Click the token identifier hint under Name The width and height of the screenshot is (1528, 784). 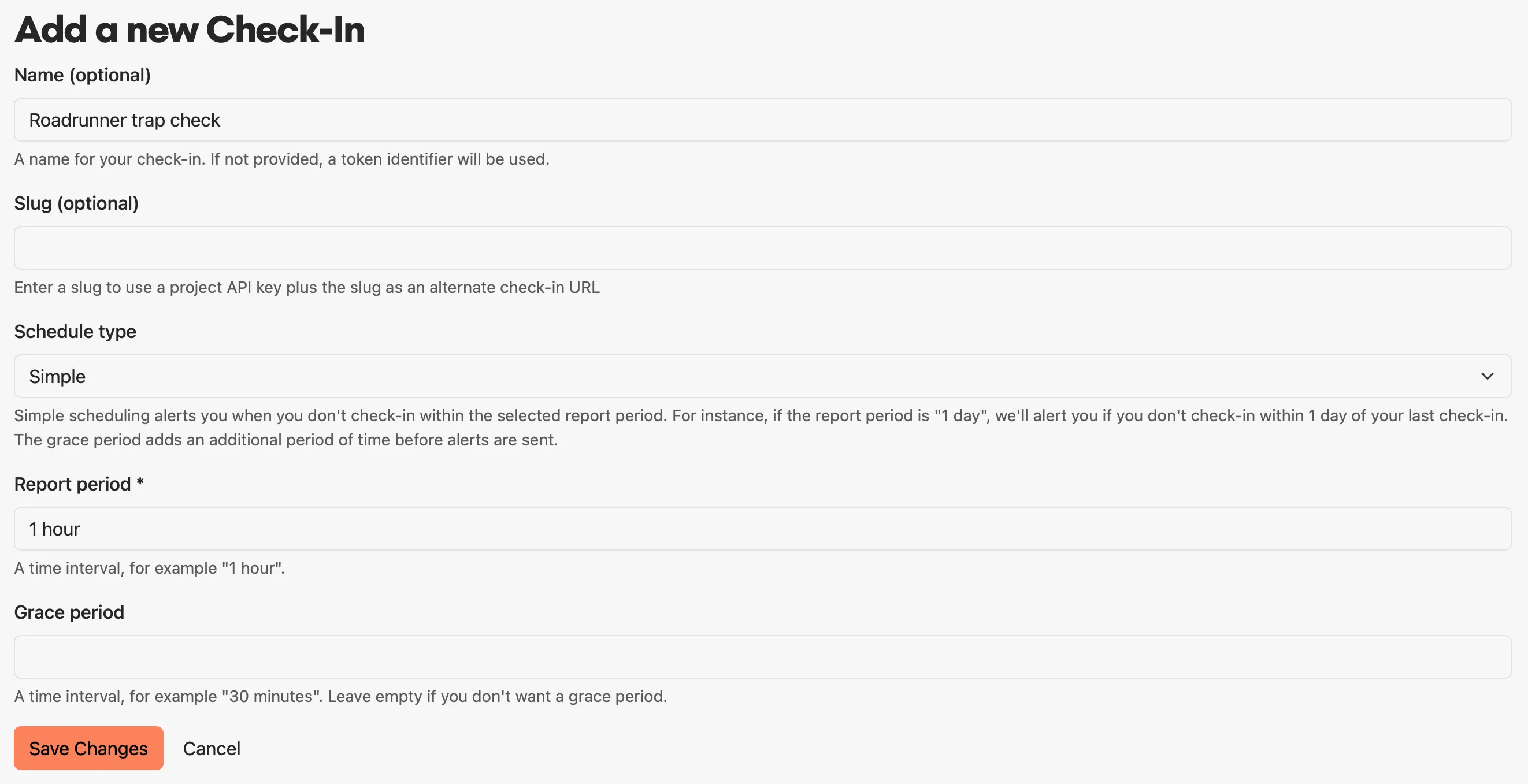click(282, 159)
